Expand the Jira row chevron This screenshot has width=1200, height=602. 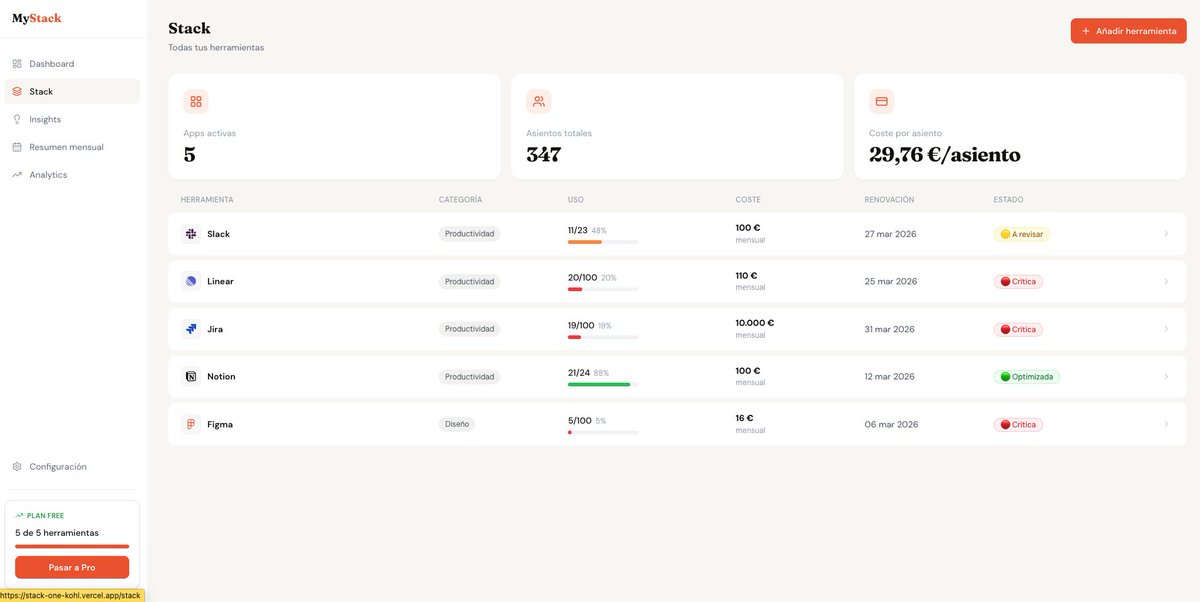pos(1166,329)
